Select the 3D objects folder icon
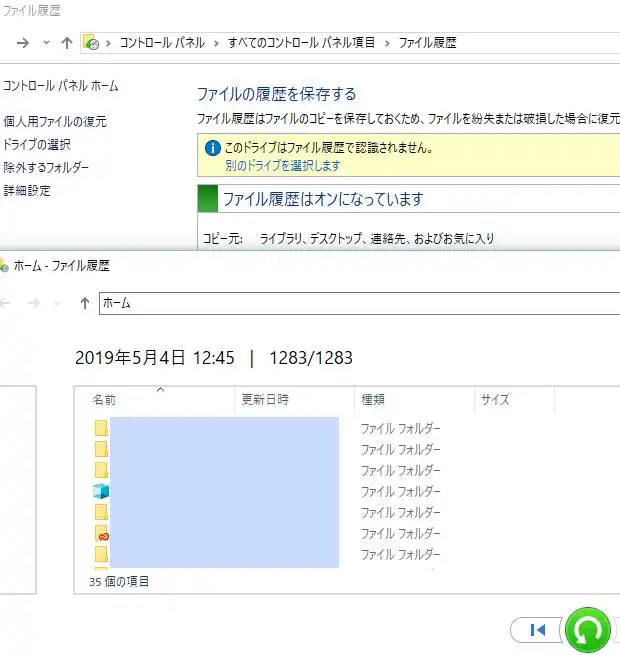620x655 pixels. pyautogui.click(x=101, y=491)
